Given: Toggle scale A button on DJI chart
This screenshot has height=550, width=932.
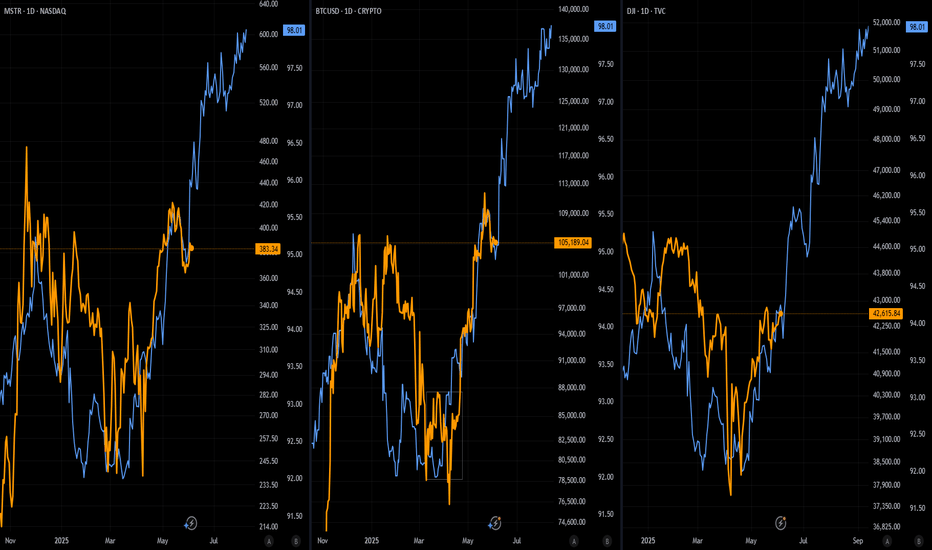Looking at the screenshot, I should click(x=887, y=541).
